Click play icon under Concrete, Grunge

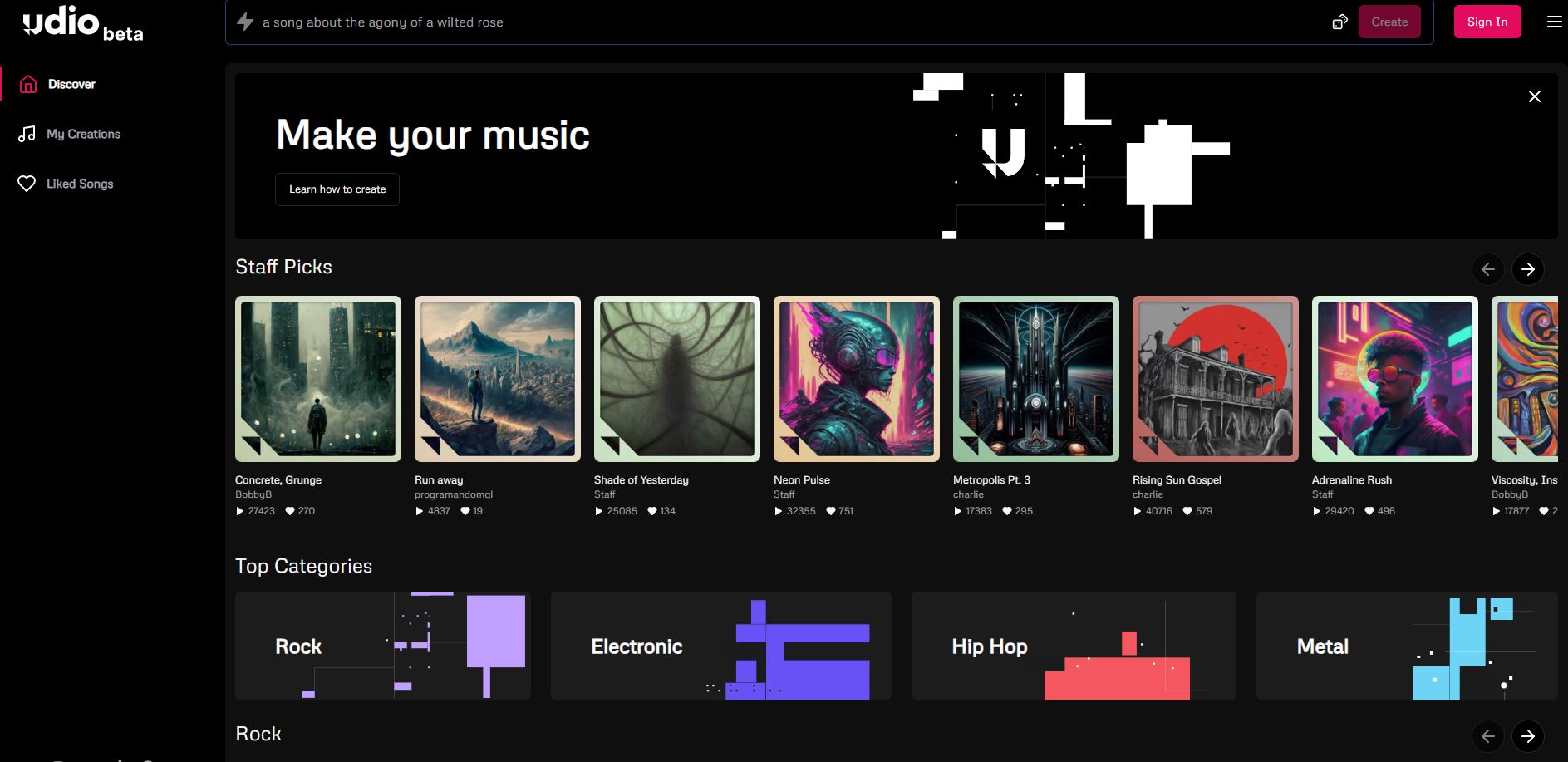click(240, 511)
